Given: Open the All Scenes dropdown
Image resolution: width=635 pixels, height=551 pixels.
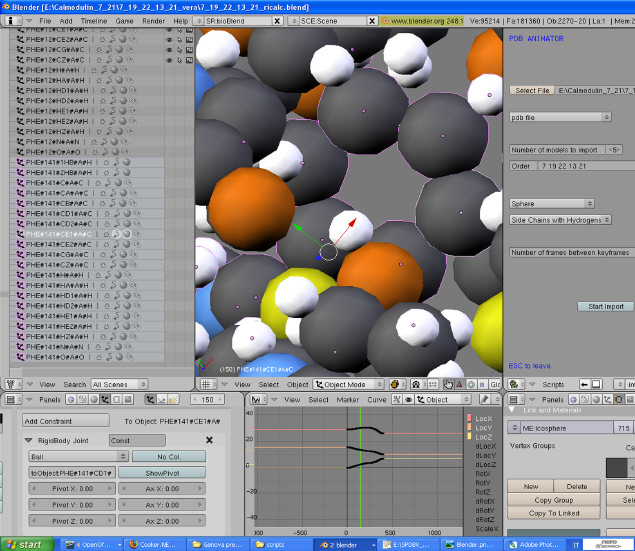Looking at the screenshot, I should (x=118, y=384).
